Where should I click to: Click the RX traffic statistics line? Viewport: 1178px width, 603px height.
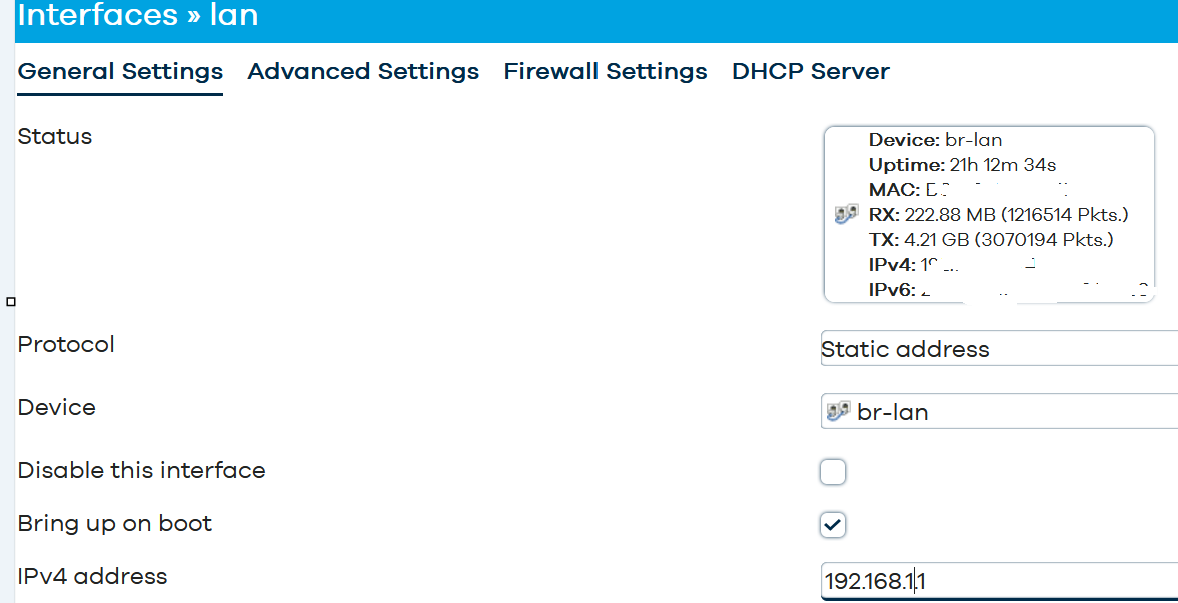click(x=999, y=216)
